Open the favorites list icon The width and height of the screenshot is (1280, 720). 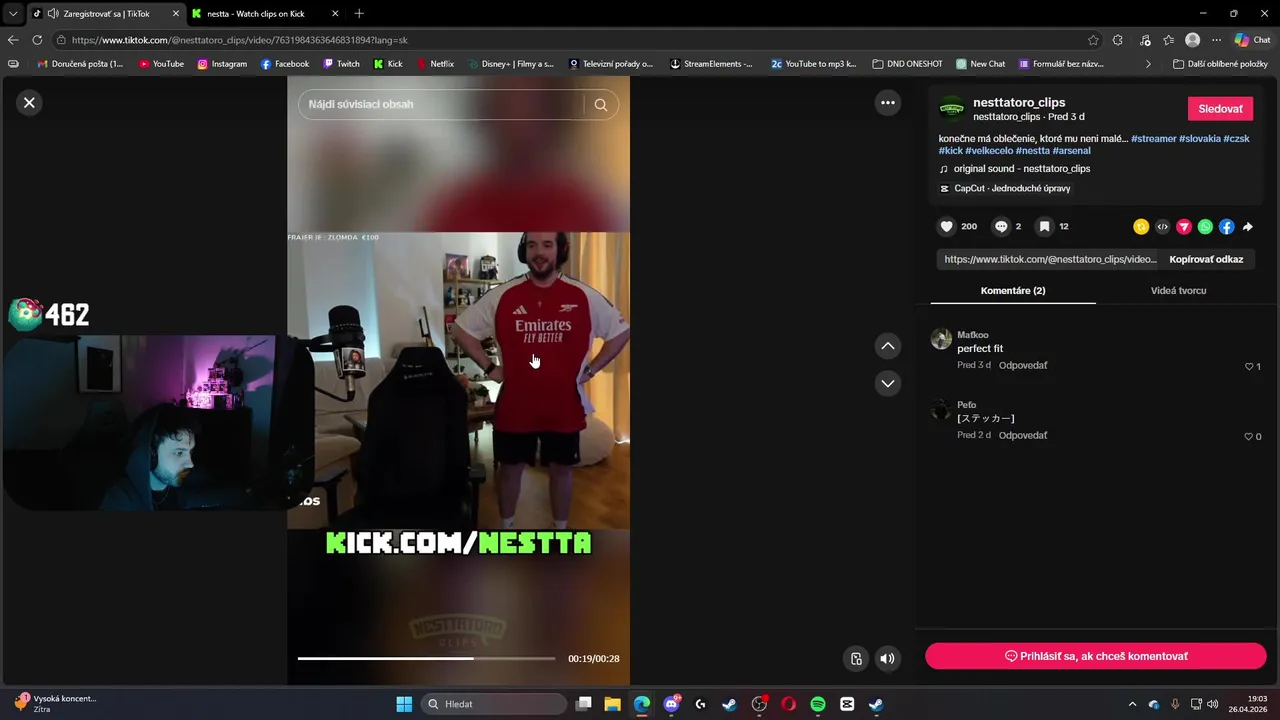[1168, 40]
